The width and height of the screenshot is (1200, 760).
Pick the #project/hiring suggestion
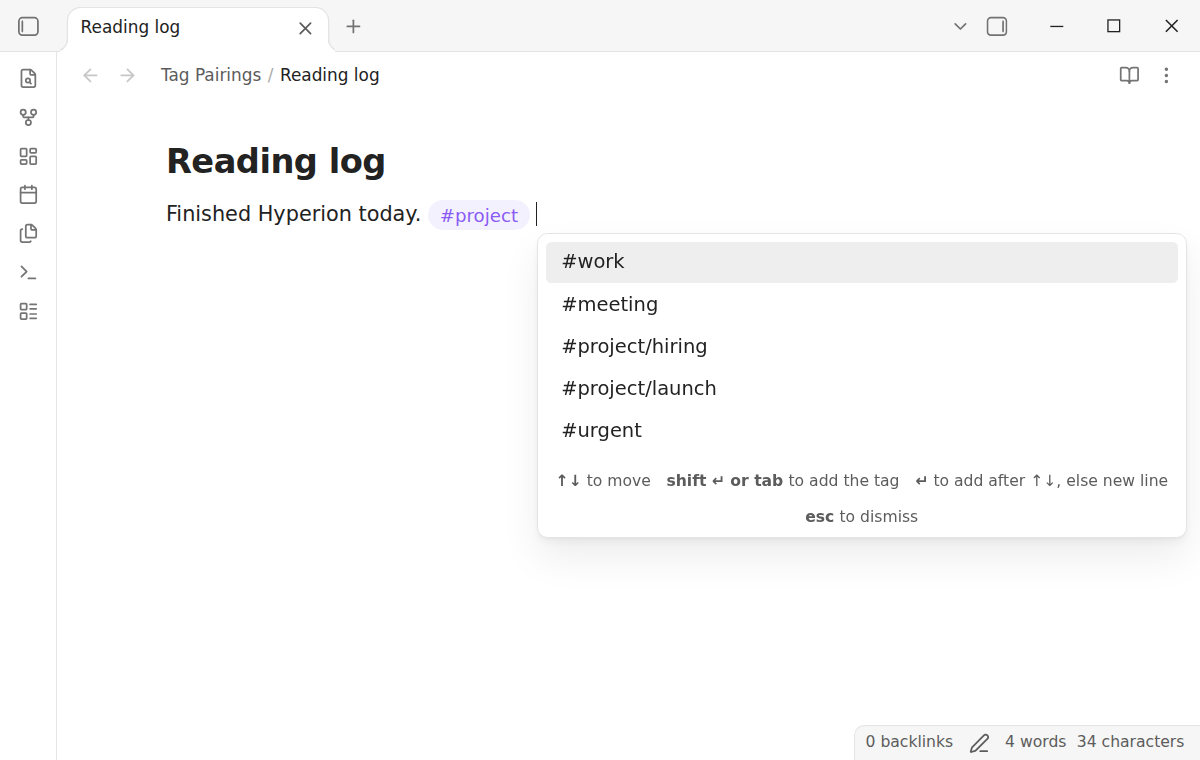tap(862, 346)
